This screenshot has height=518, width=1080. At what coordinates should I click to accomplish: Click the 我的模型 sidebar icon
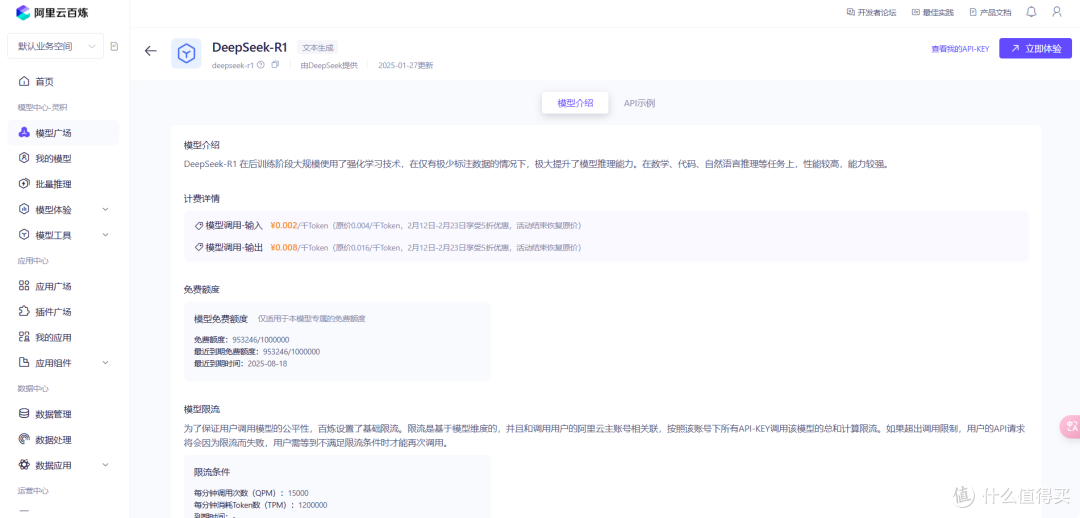tap(24, 158)
